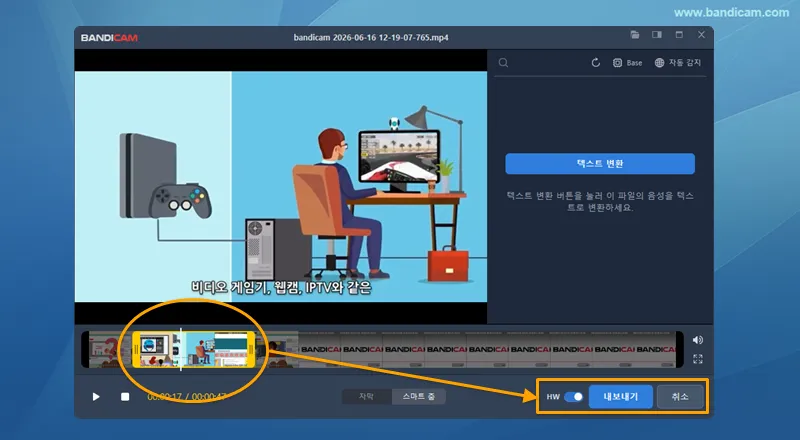Toggle the HW acceleration switch

coord(573,397)
